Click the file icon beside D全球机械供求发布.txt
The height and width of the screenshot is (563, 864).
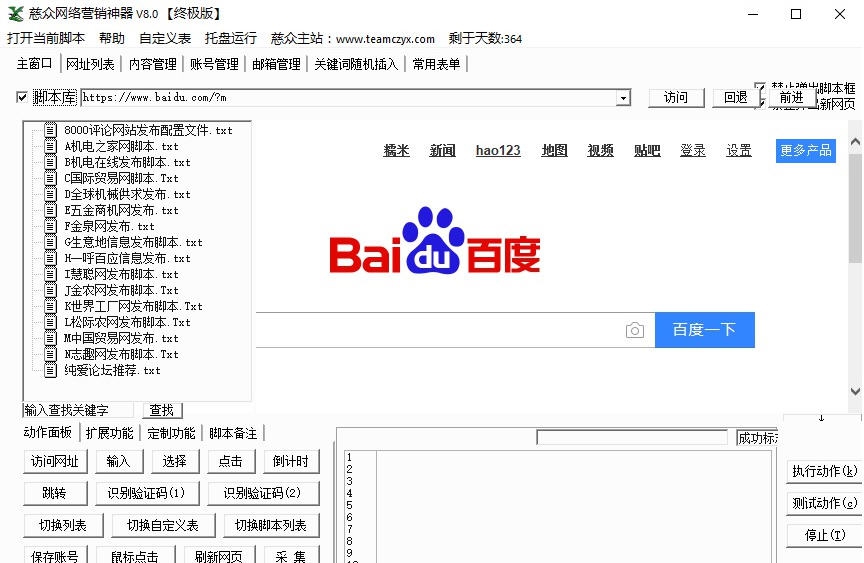(x=50, y=194)
